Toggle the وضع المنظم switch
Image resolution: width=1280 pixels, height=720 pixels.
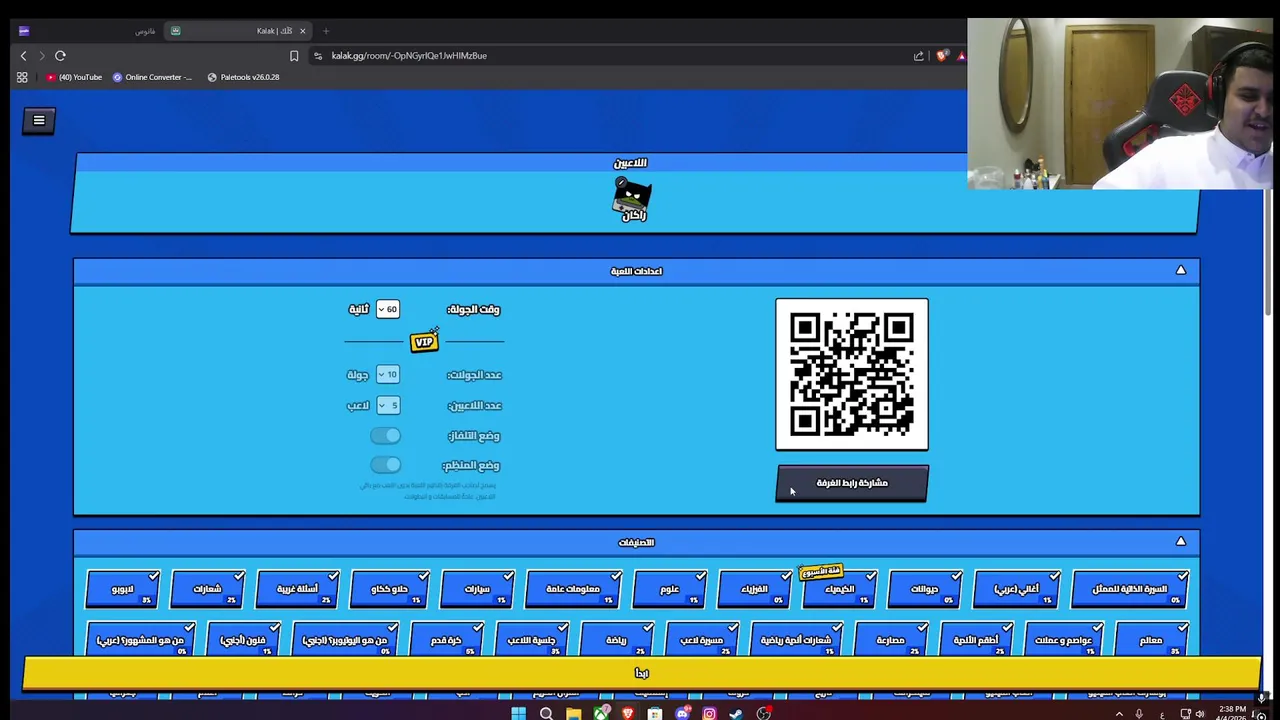385,465
